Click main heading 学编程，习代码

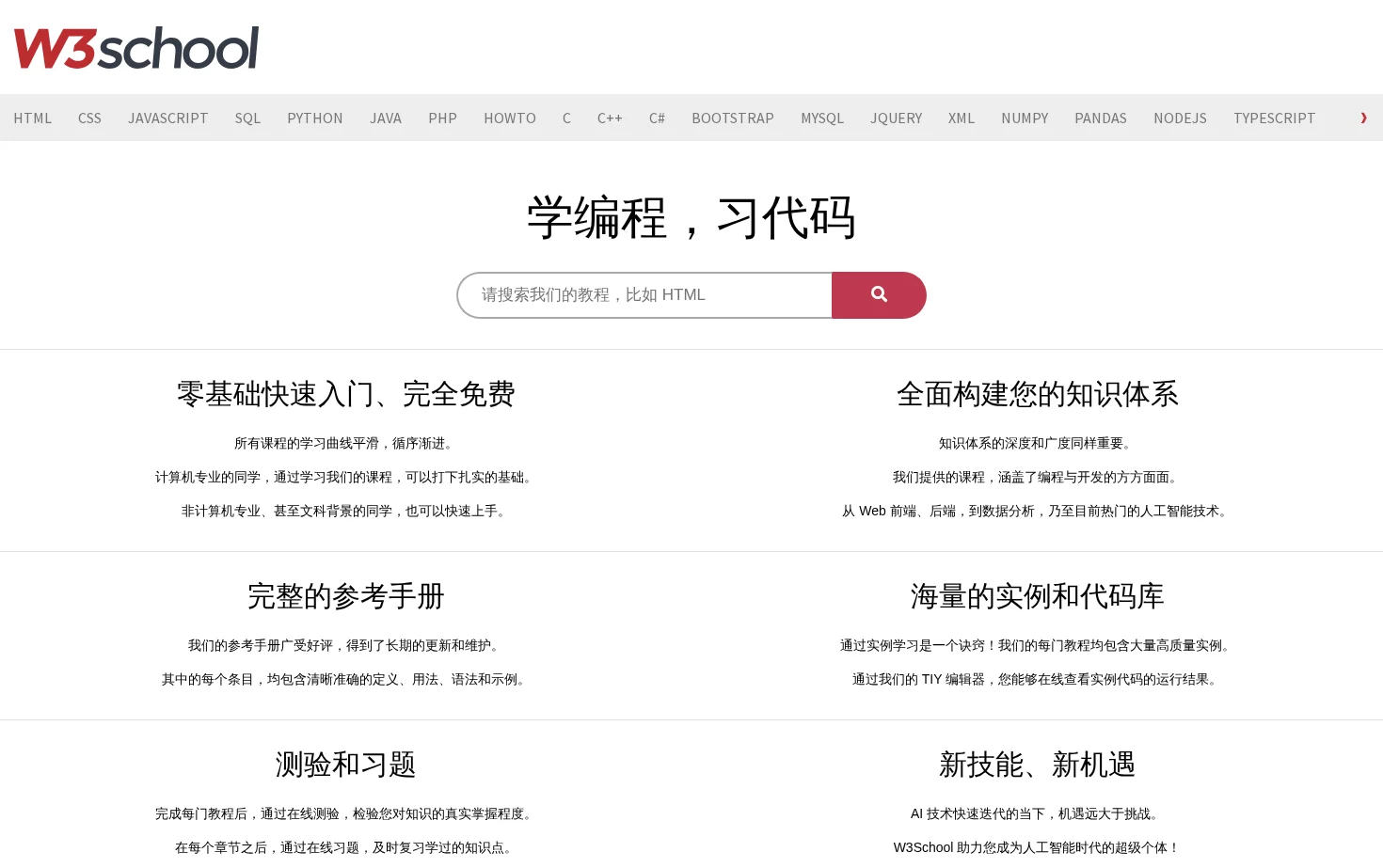[x=691, y=218]
